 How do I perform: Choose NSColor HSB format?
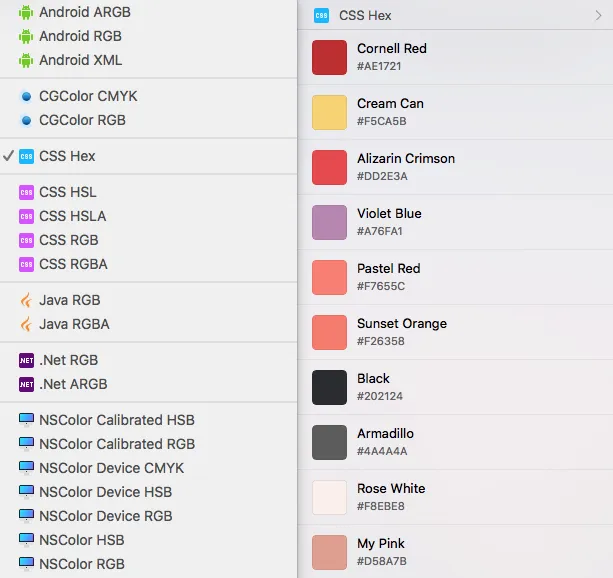pyautogui.click(x=149, y=540)
